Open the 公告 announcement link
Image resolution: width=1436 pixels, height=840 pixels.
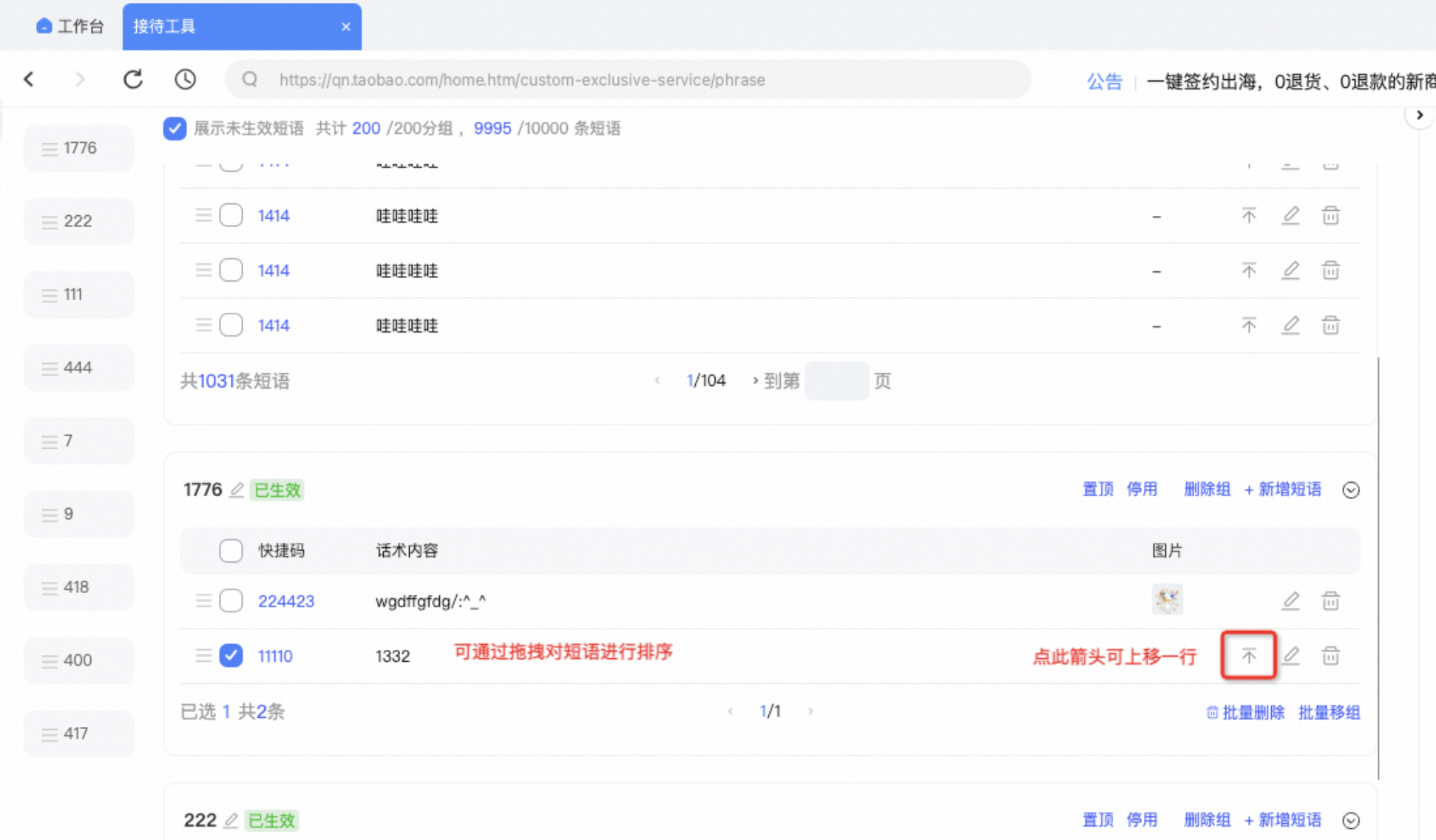point(1105,81)
